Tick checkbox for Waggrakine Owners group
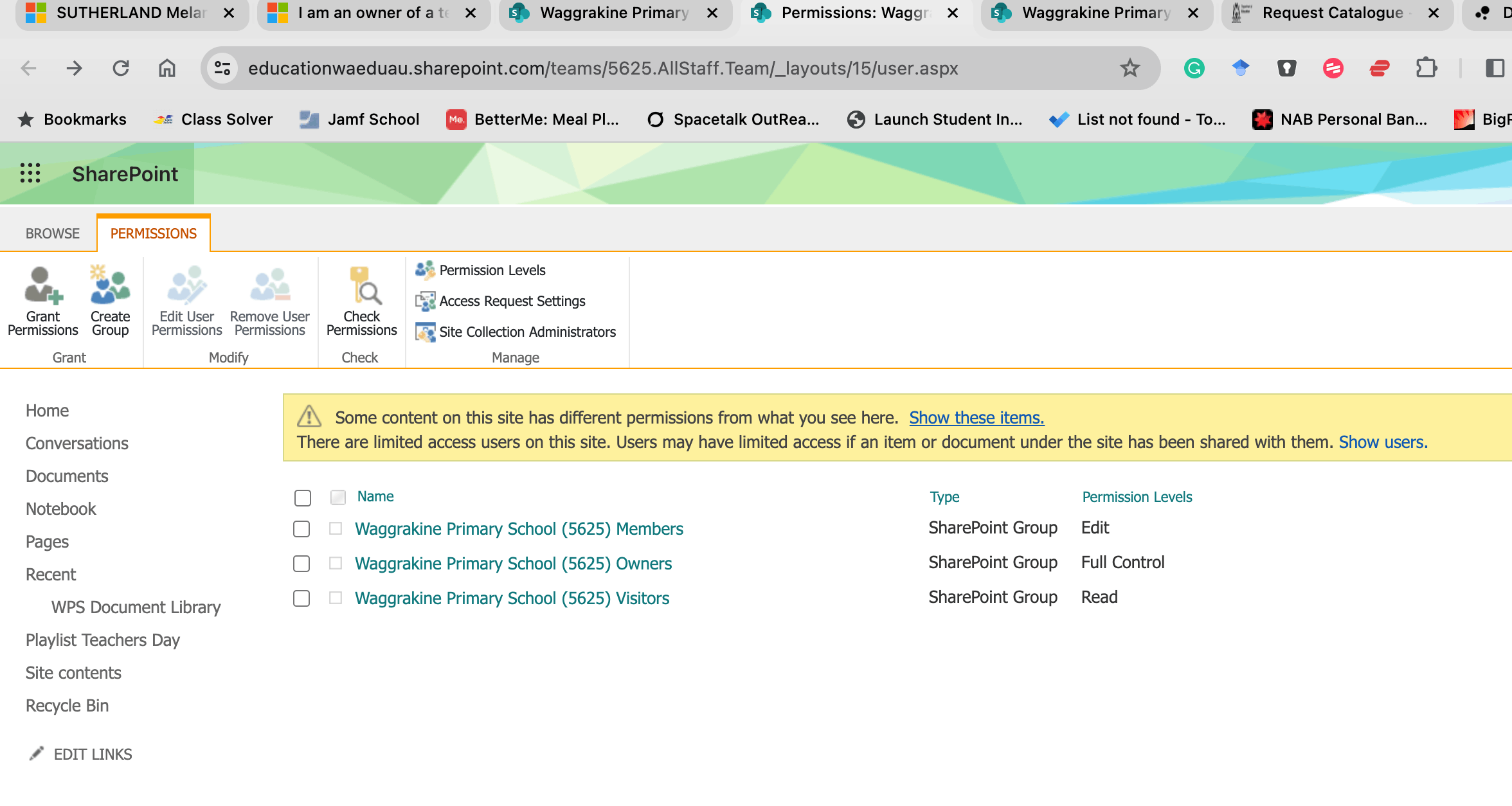This screenshot has width=1512, height=806. (301, 564)
